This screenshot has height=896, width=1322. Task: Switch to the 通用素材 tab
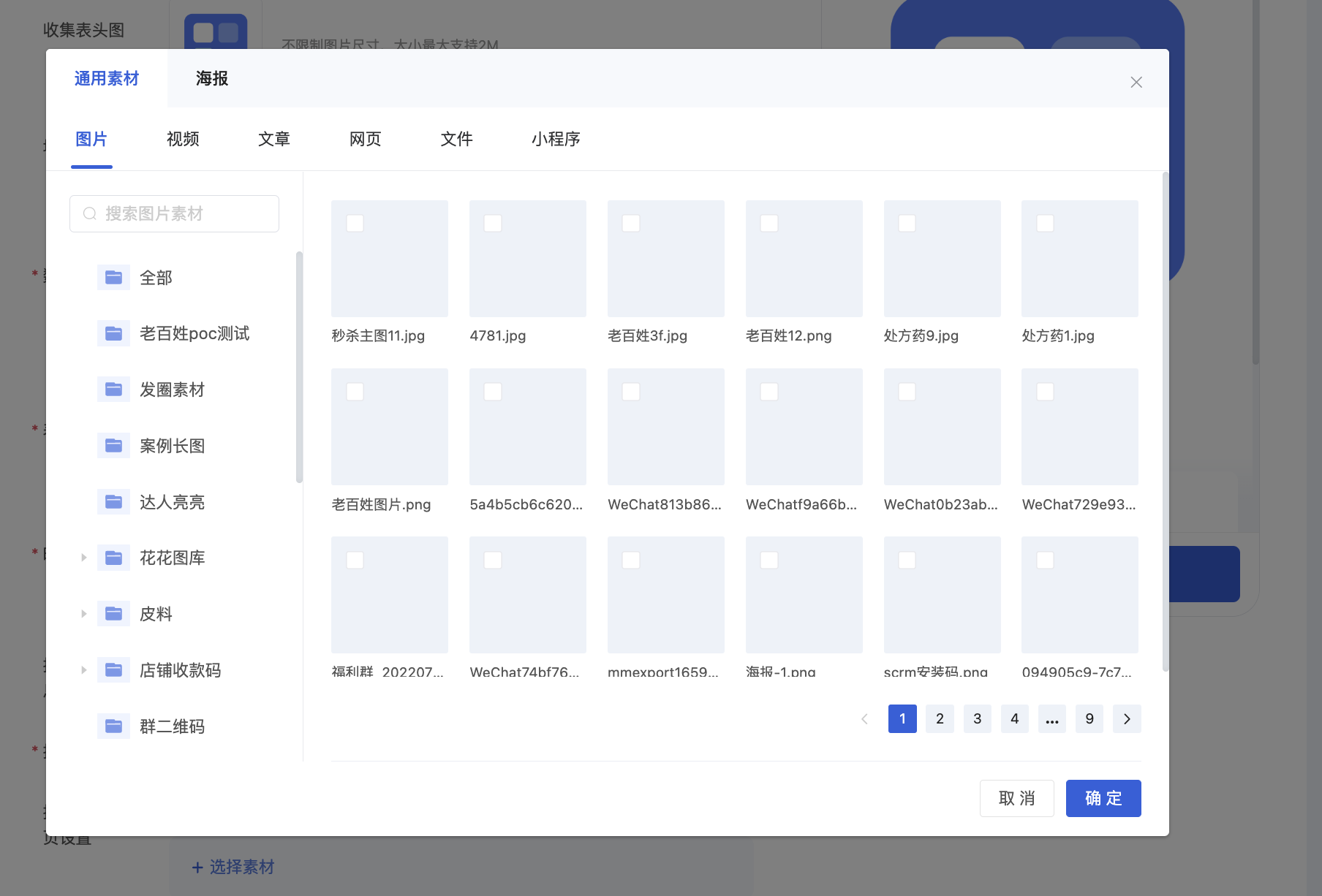pos(107,78)
